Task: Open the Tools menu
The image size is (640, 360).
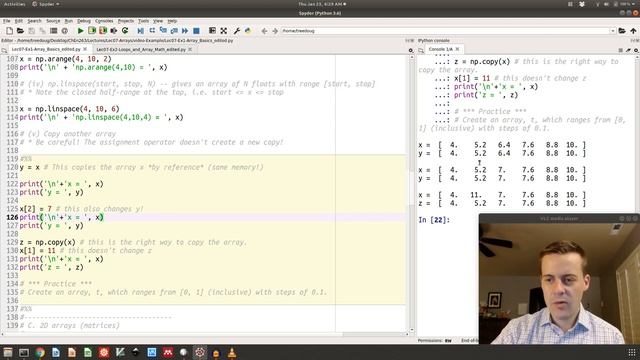Action: pos(143,21)
